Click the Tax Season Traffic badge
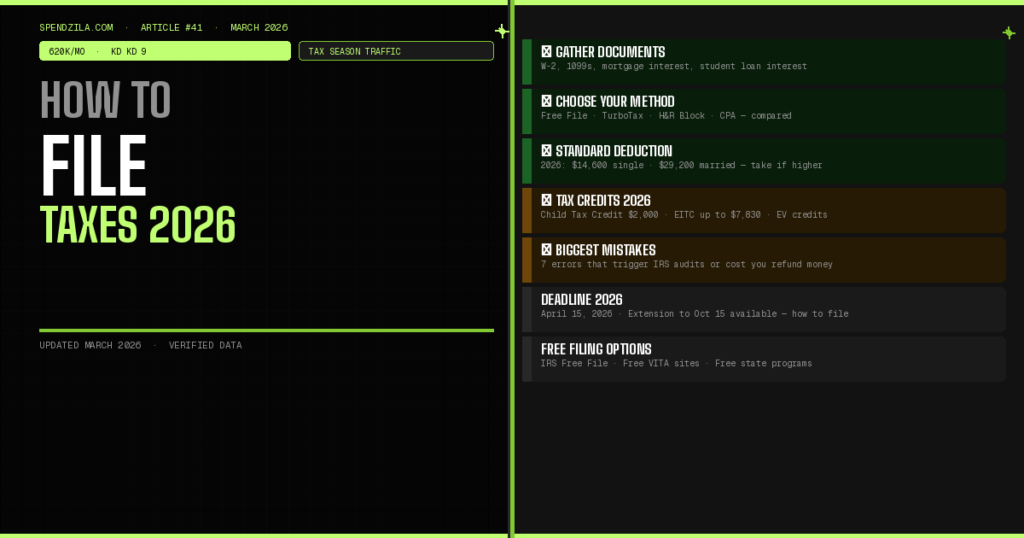1024x538 pixels. pyautogui.click(x=396, y=51)
